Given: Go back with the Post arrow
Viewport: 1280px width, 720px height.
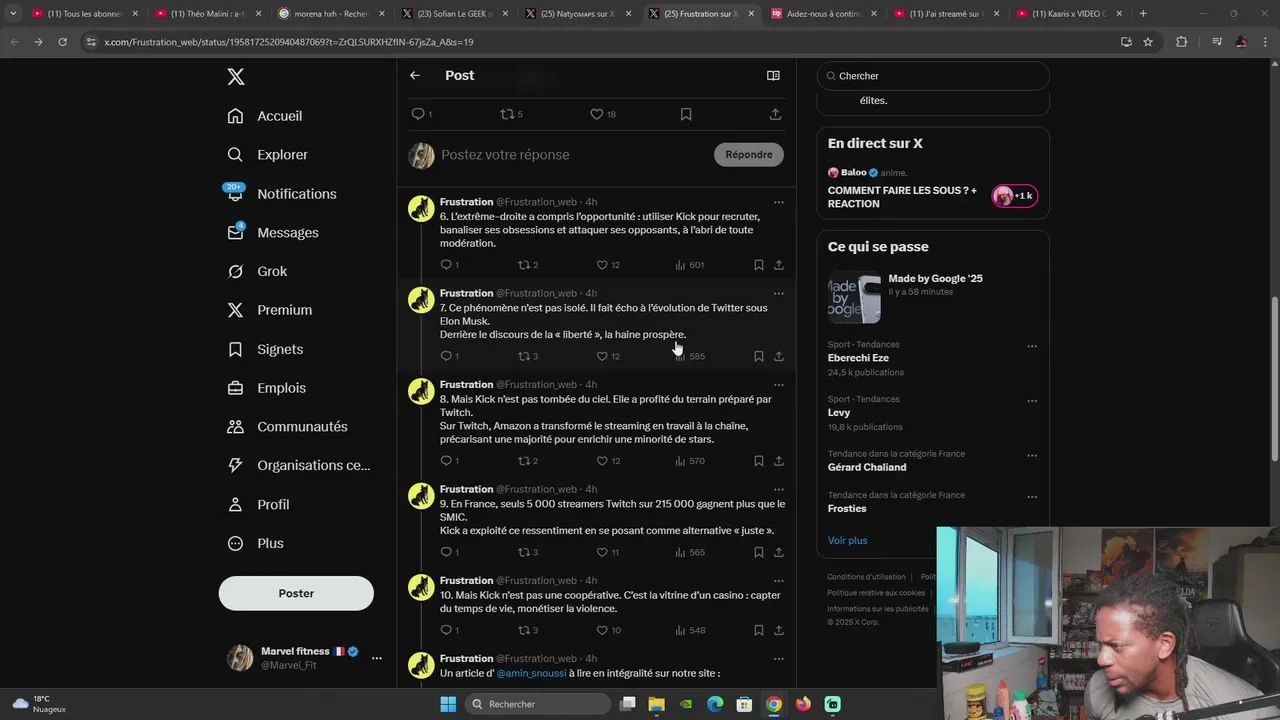Looking at the screenshot, I should point(415,75).
